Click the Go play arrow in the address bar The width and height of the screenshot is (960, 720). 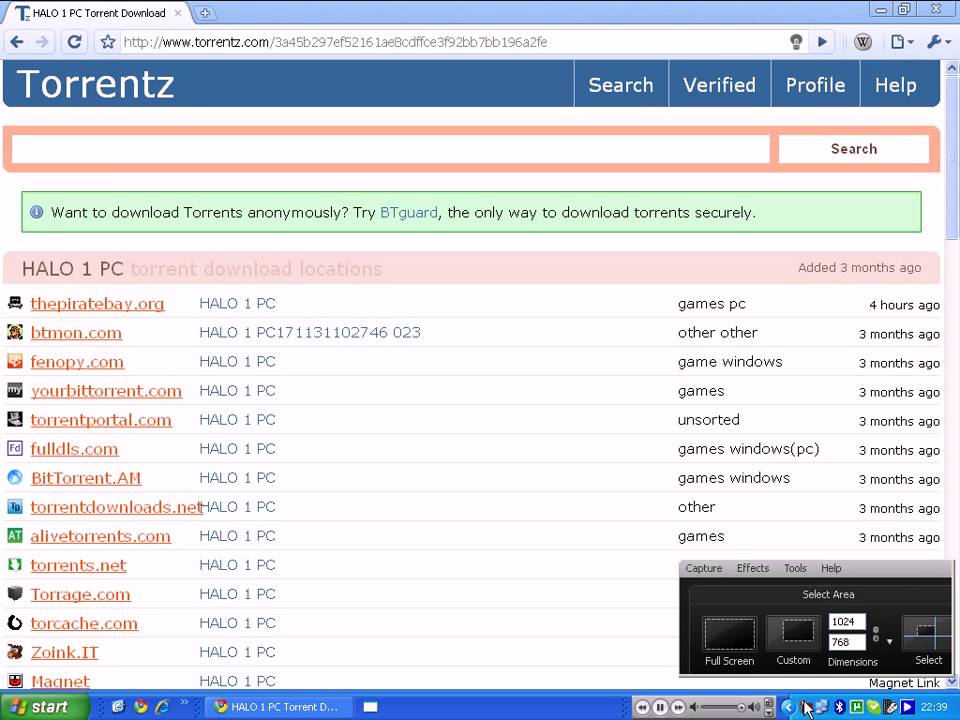click(822, 42)
